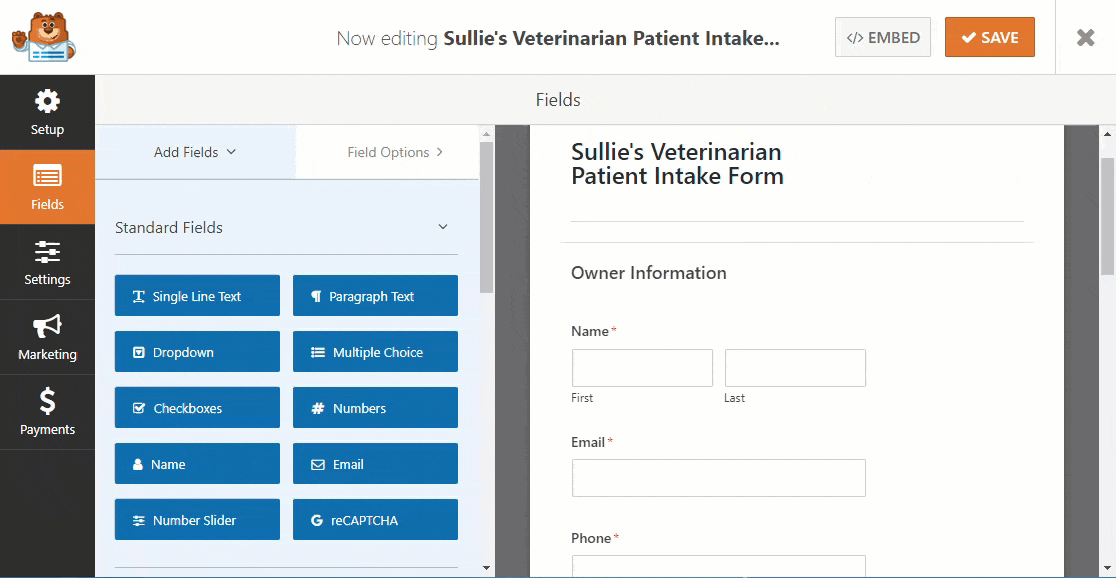Open the Settings sliders panel
This screenshot has width=1116, height=578.
pyautogui.click(x=47, y=262)
